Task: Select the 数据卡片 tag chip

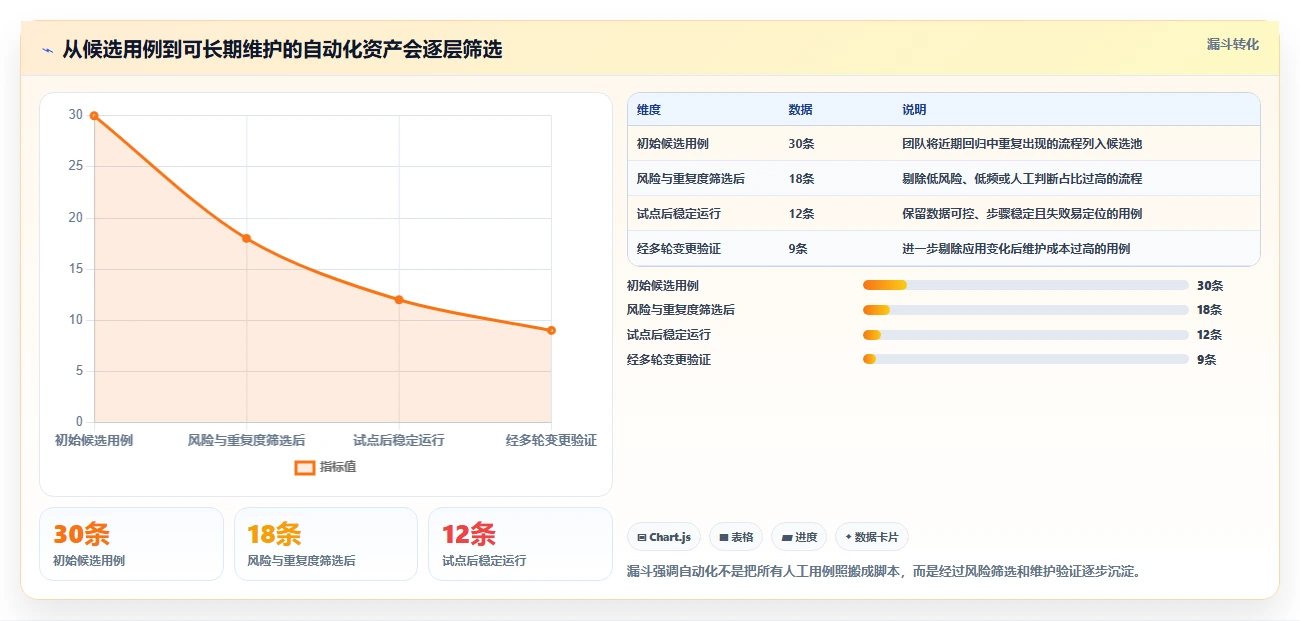Action: coord(872,537)
